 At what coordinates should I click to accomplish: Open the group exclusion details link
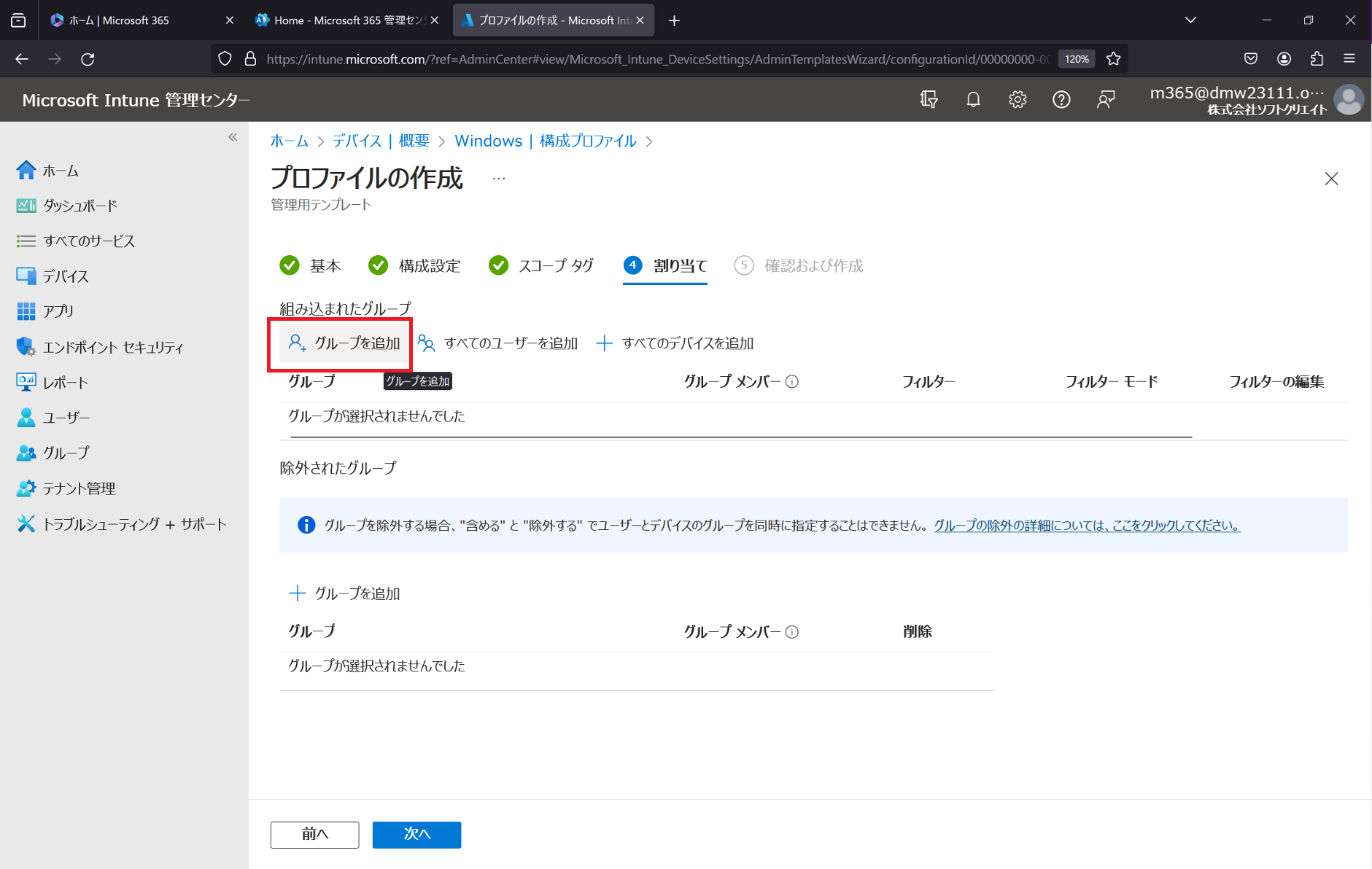[1087, 525]
